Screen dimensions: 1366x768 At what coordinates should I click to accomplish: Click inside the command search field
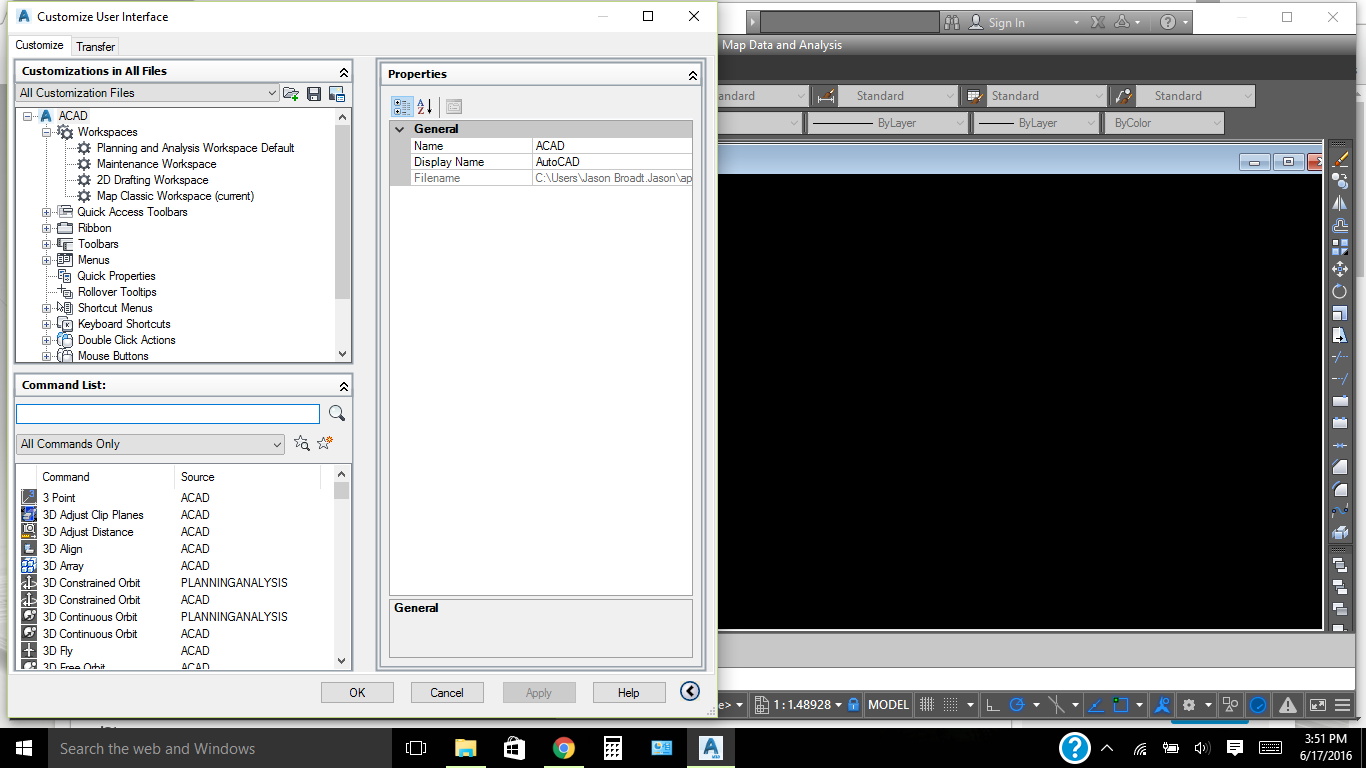pos(167,413)
